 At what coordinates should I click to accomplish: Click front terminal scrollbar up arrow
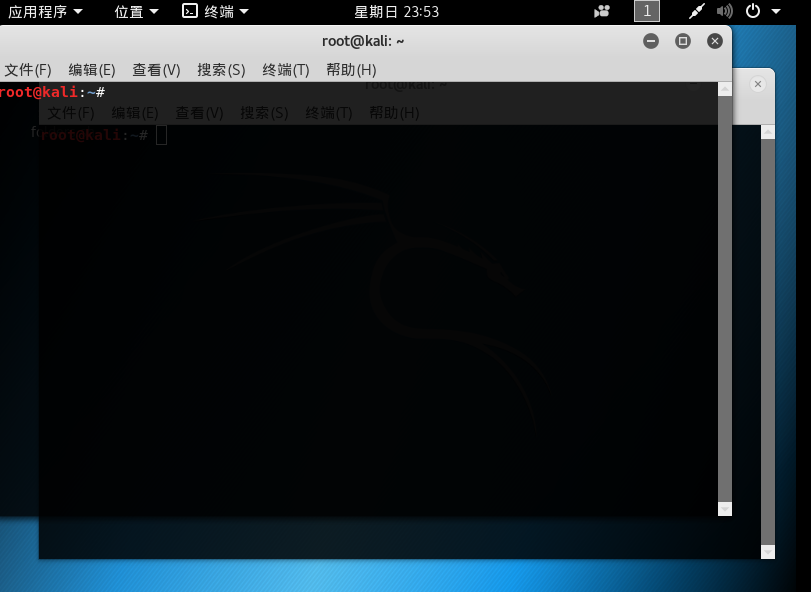point(725,89)
